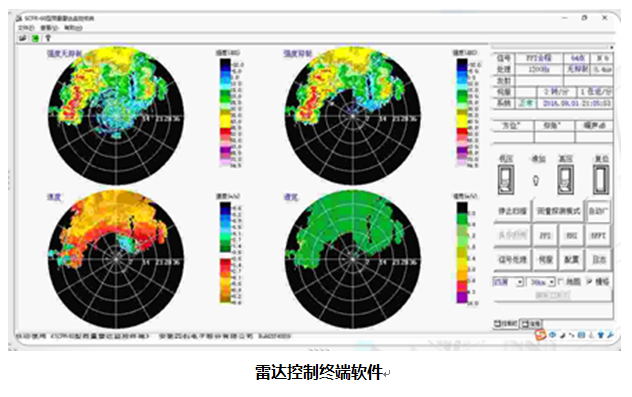This screenshot has height=397, width=632.
Task: Click the 无抑制 status cell
Action: pyautogui.click(x=577, y=70)
